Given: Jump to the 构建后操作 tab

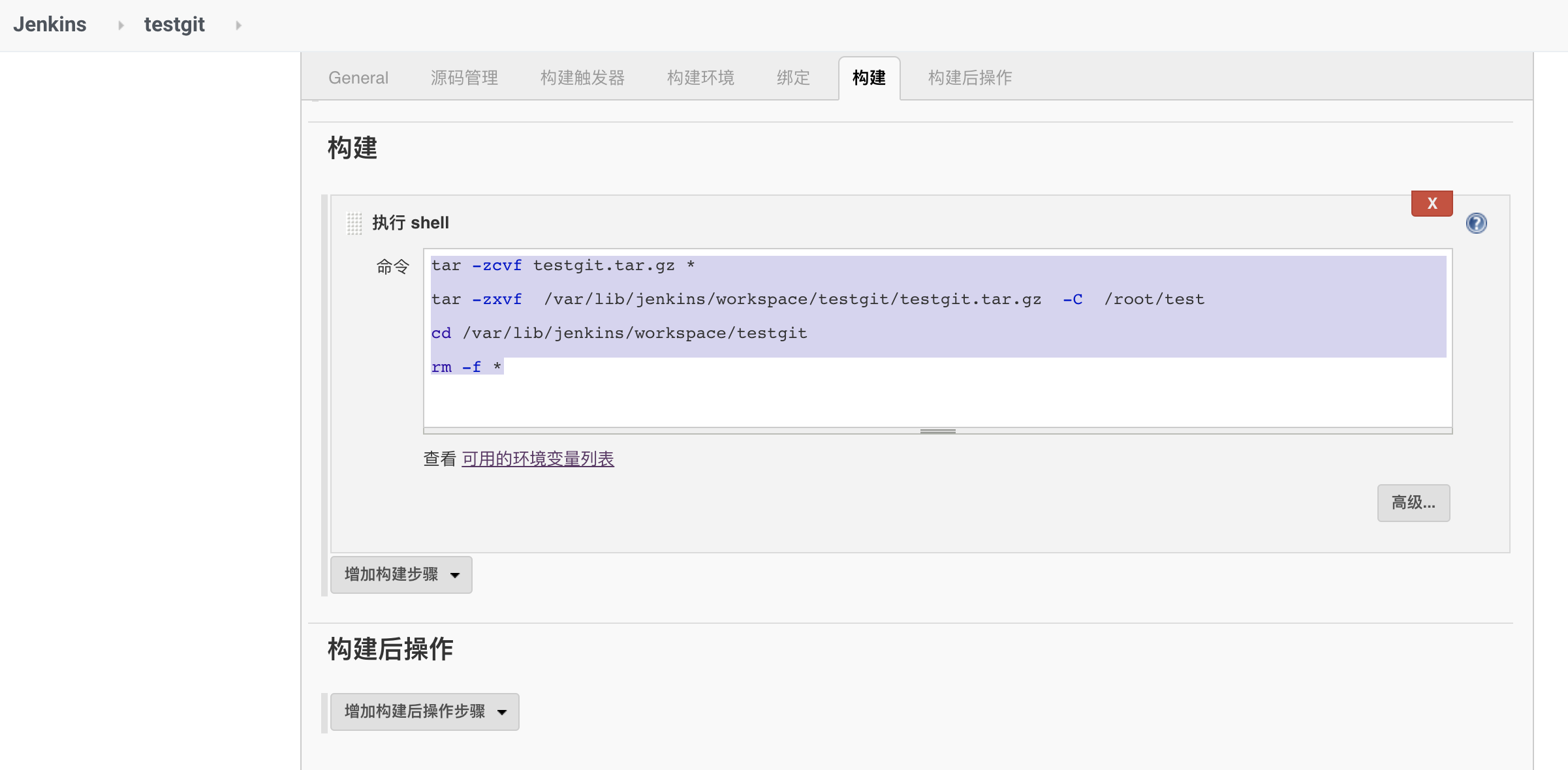Looking at the screenshot, I should [969, 78].
